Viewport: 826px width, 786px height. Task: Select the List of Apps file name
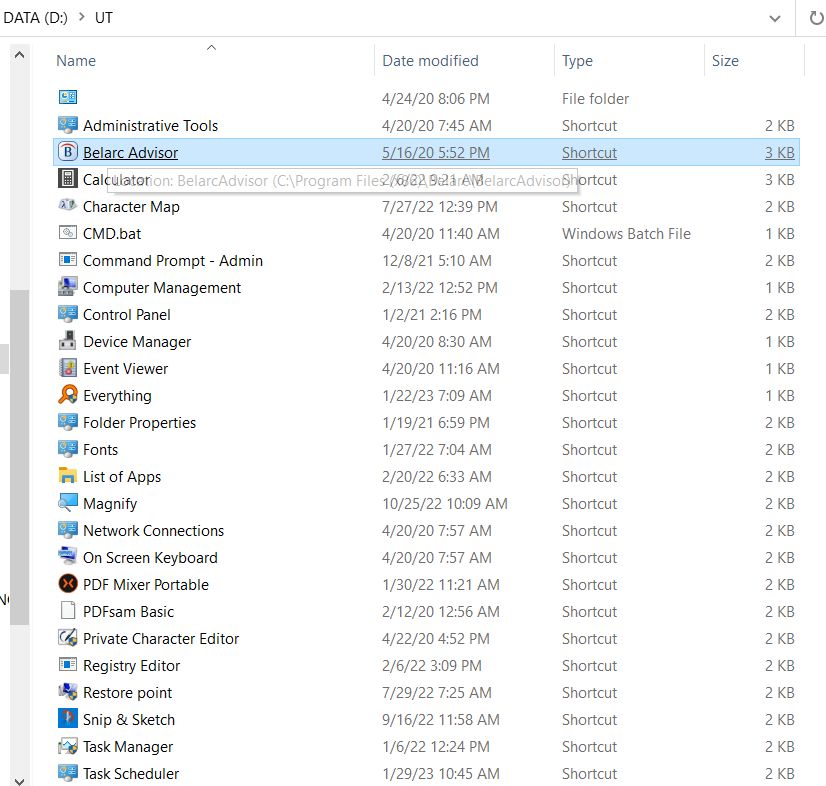(122, 476)
